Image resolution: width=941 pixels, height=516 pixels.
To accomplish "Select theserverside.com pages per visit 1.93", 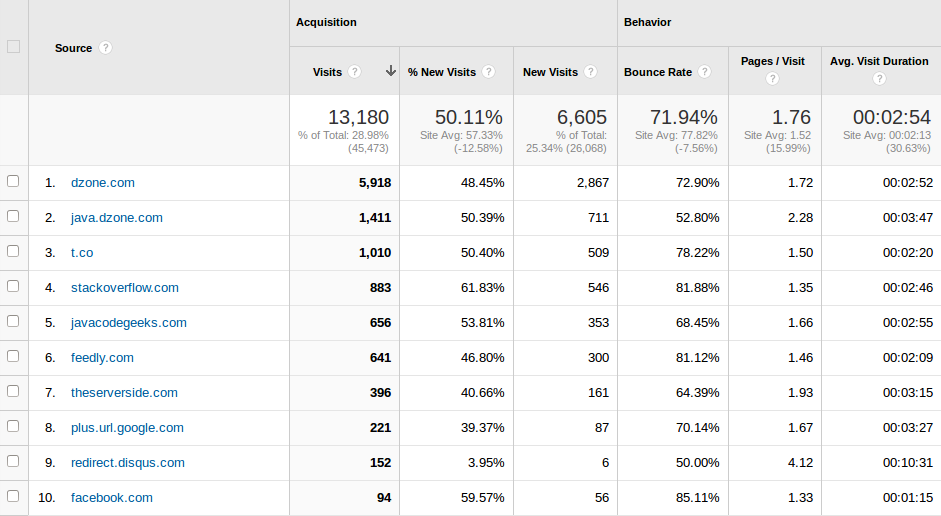I will click(x=801, y=393).
